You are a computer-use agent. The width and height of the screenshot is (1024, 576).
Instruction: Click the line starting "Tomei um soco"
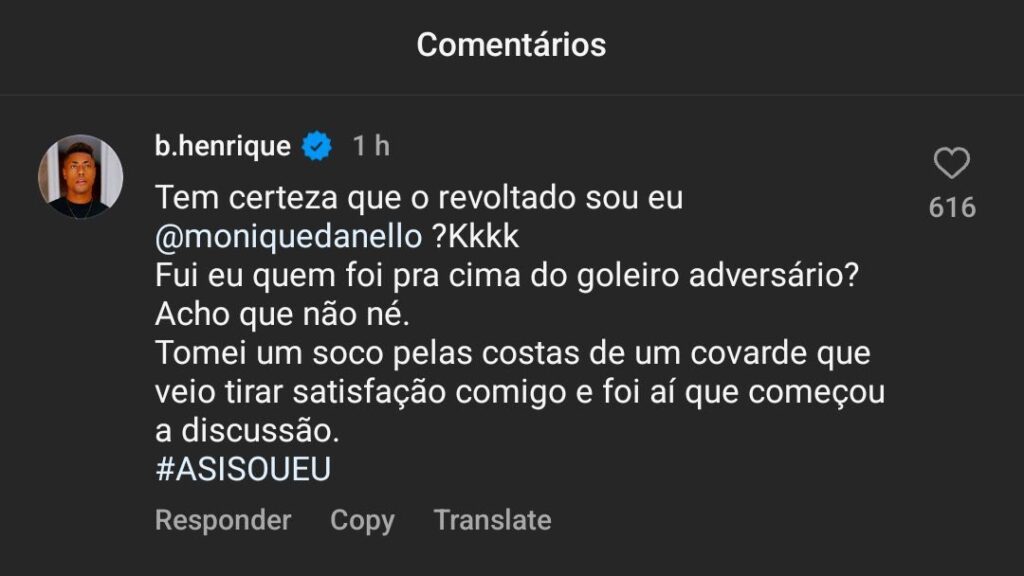513,354
